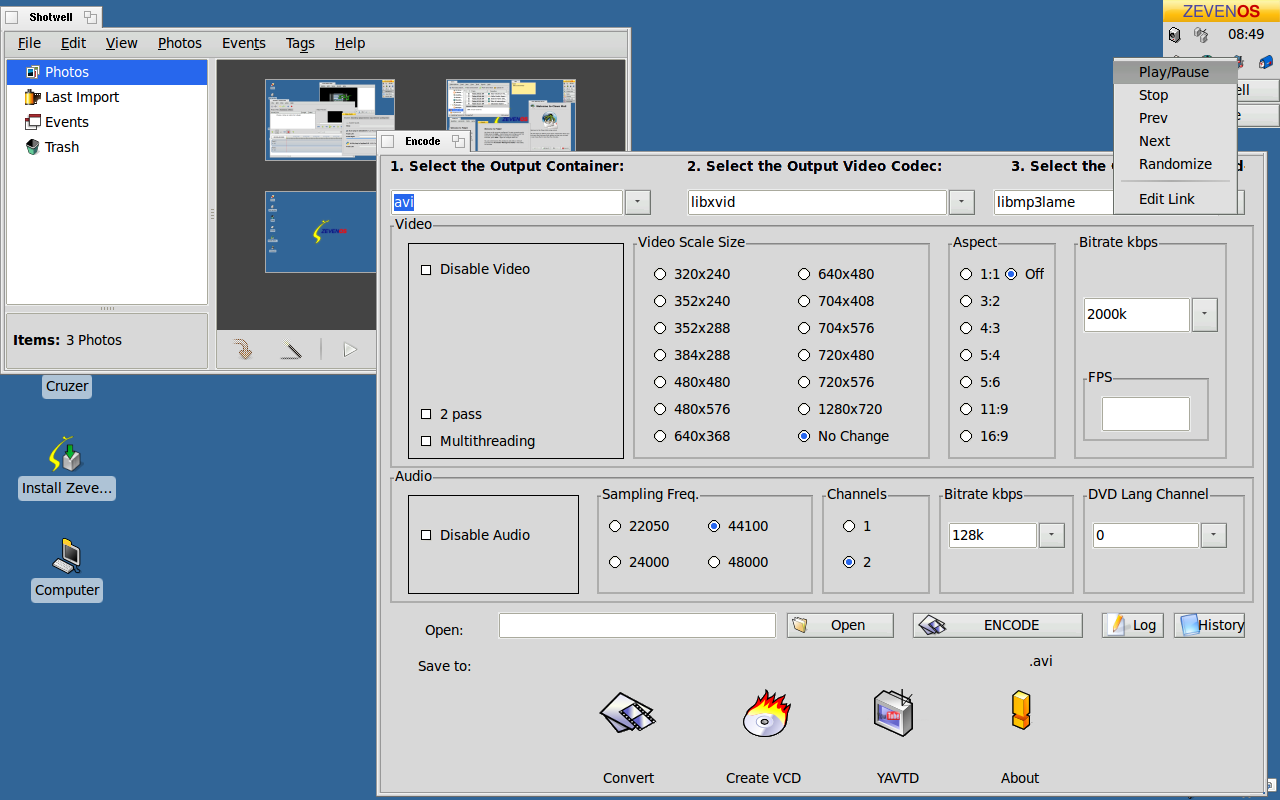Open the video bitrate 2000k dropdown
This screenshot has height=800, width=1280.
tap(1204, 314)
